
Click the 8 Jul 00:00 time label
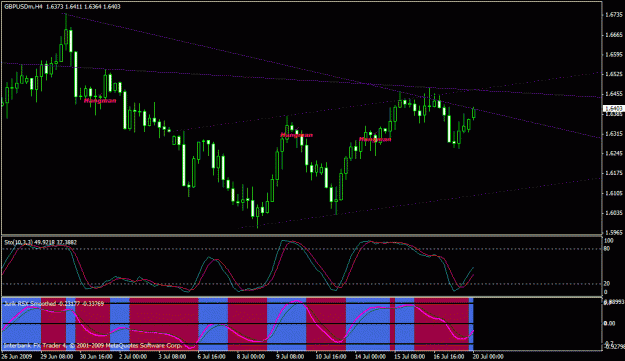click(x=251, y=357)
